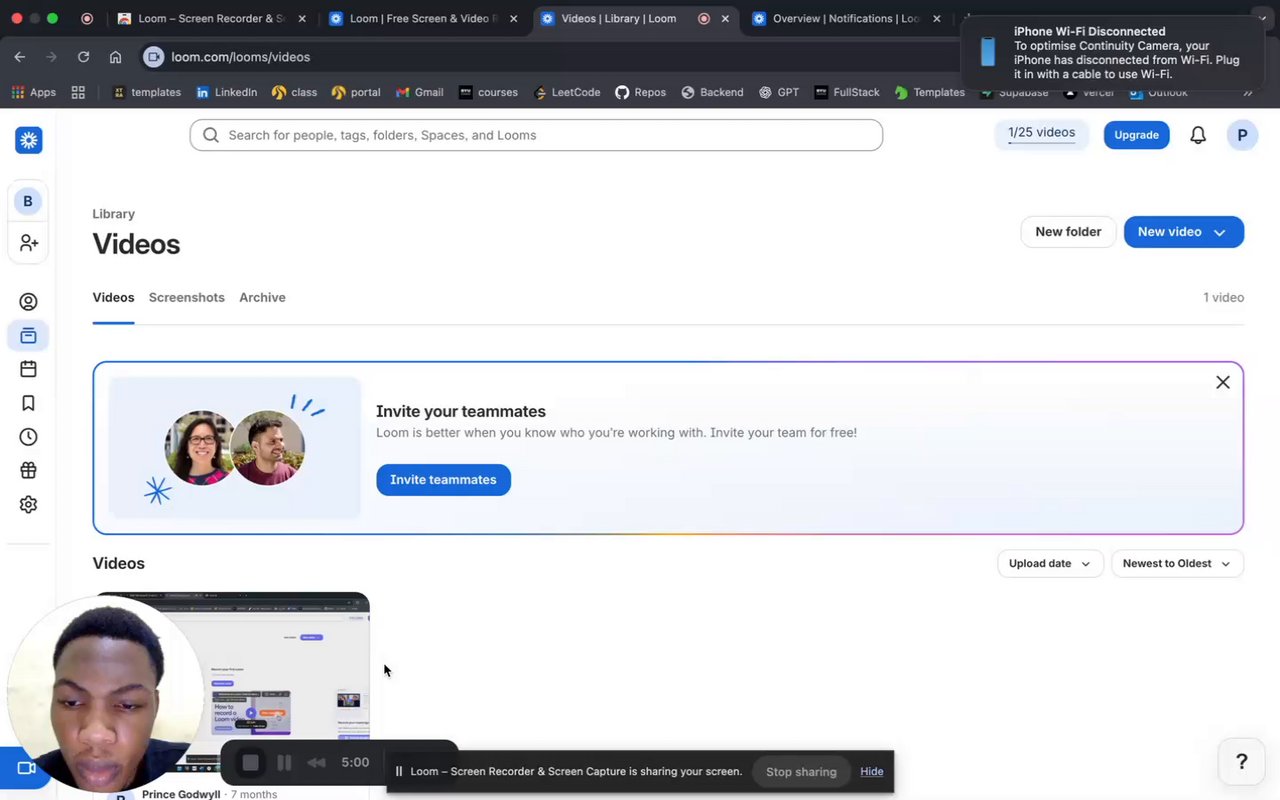Open the P account avatar menu
The width and height of the screenshot is (1280, 800).
pos(1242,135)
